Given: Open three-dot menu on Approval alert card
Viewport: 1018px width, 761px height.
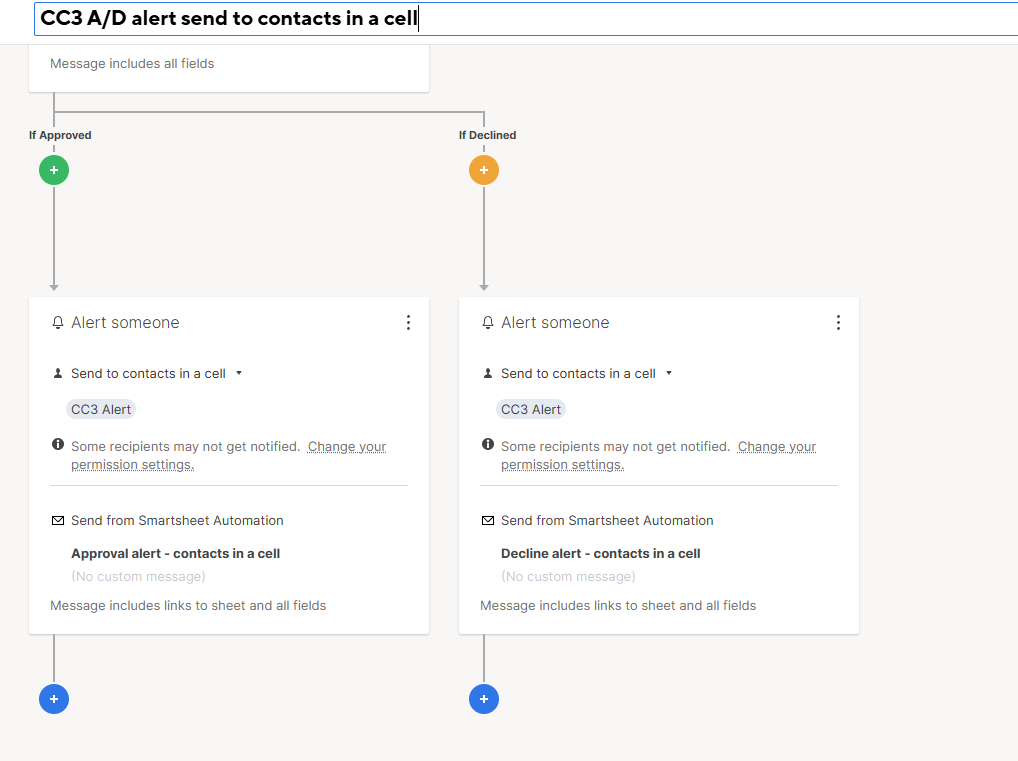Looking at the screenshot, I should pyautogui.click(x=408, y=323).
